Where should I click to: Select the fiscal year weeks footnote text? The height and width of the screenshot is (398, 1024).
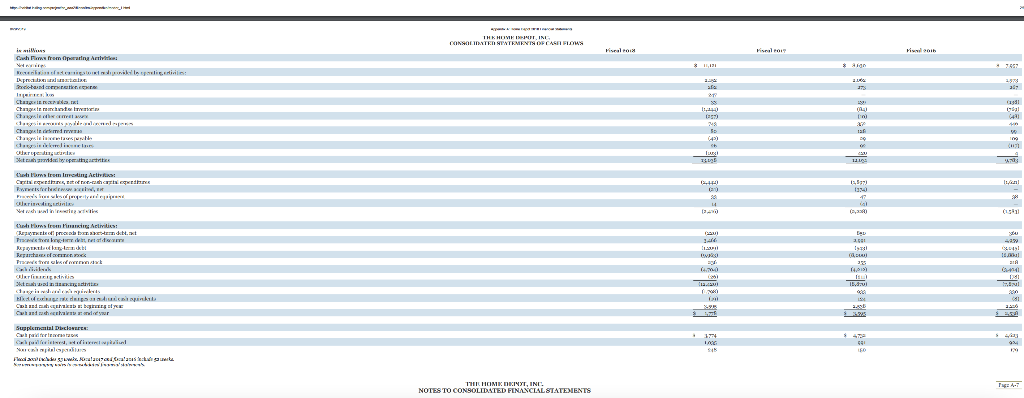(95, 359)
